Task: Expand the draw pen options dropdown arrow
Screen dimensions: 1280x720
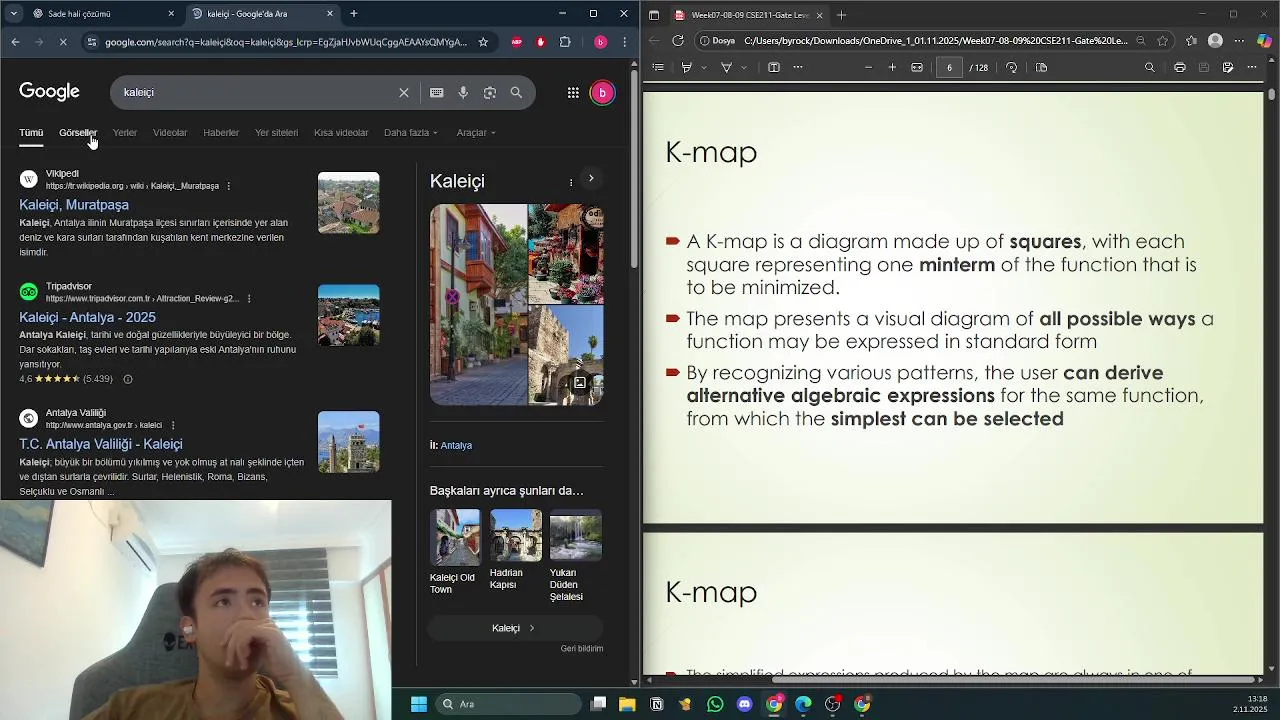Action: [x=743, y=67]
